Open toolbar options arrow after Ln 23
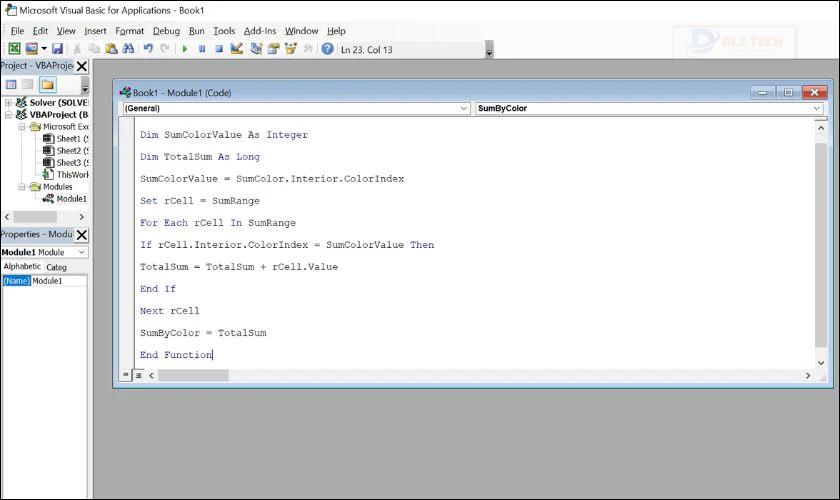This screenshot has height=500, width=840. 489,50
